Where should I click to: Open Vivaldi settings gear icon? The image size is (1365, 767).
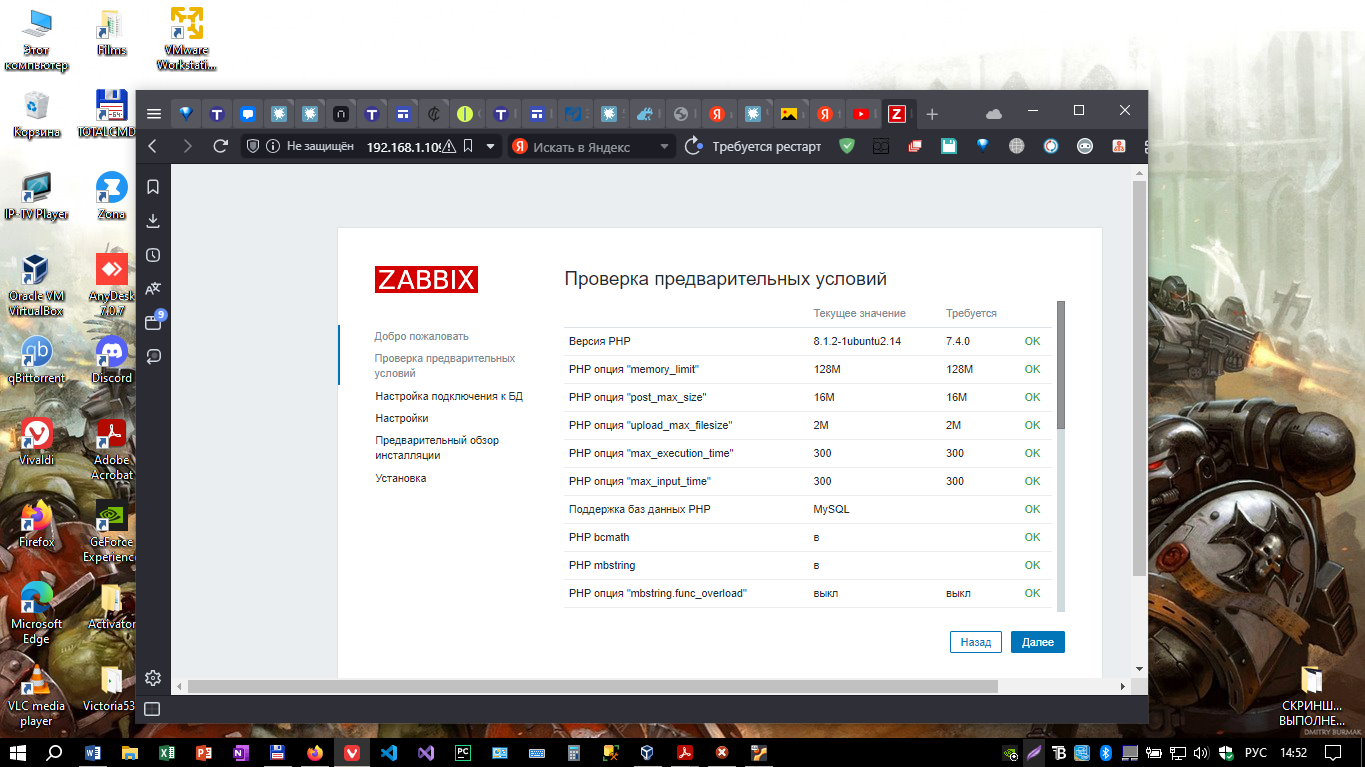153,678
